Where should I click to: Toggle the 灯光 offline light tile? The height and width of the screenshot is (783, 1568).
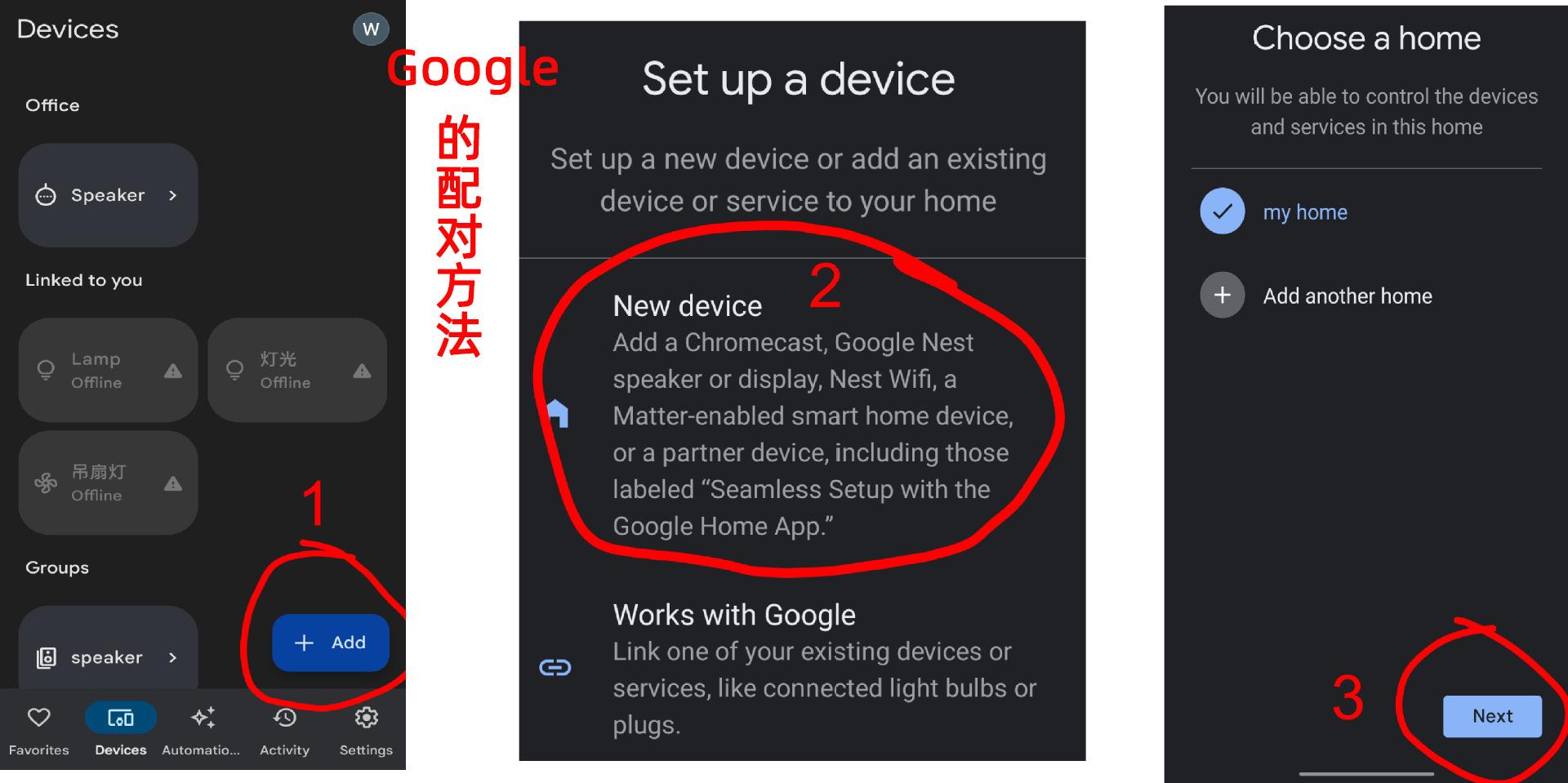click(297, 370)
